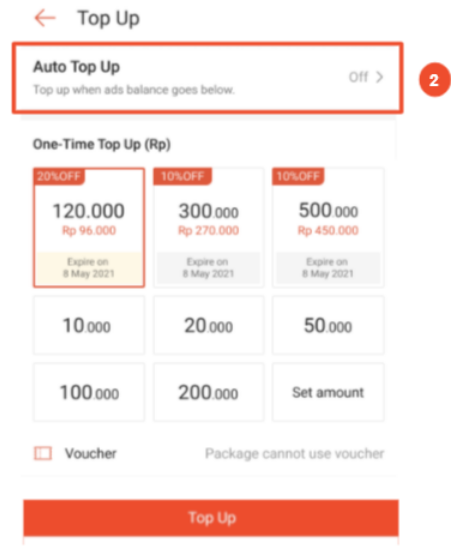462x557 pixels.
Task: Click the 10%OFF badge on 500.000 package
Action: coord(298,176)
